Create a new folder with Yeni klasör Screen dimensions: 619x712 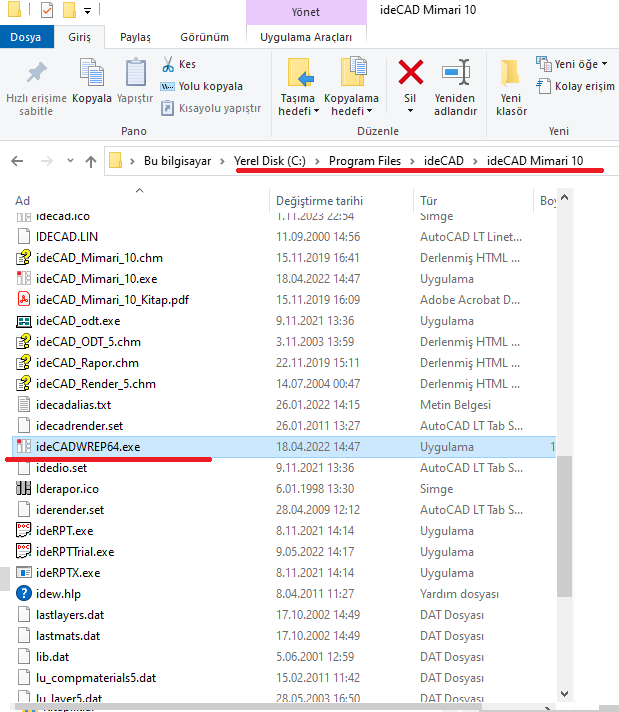pyautogui.click(x=511, y=88)
